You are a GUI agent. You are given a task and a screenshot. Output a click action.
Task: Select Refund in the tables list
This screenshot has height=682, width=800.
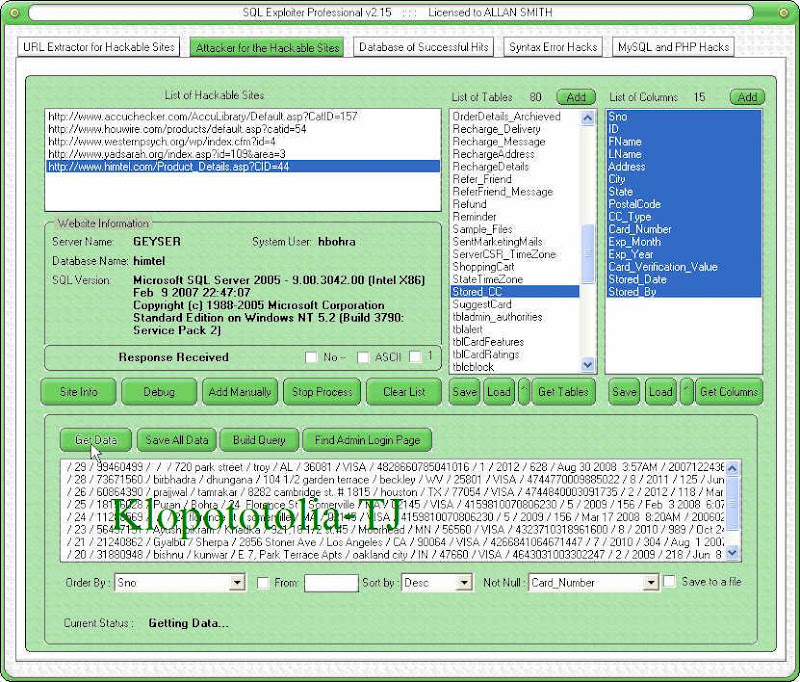tap(515, 204)
